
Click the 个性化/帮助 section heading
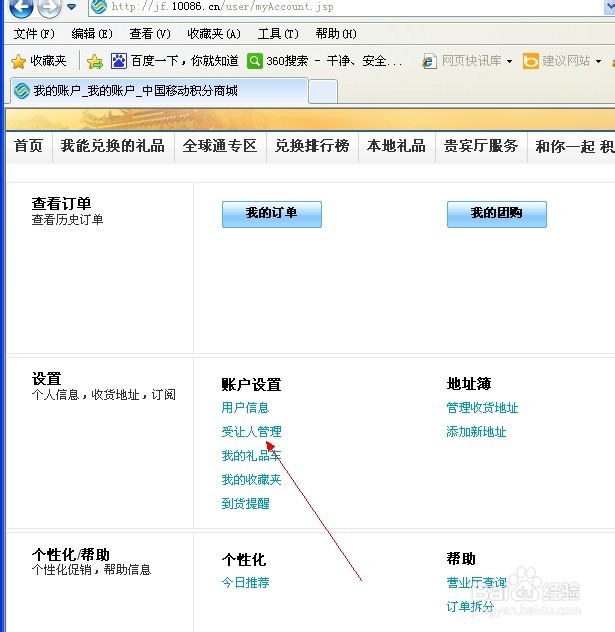(71, 555)
